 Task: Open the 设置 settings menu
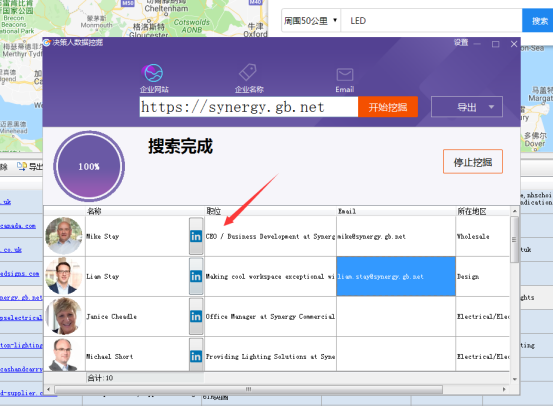point(461,43)
